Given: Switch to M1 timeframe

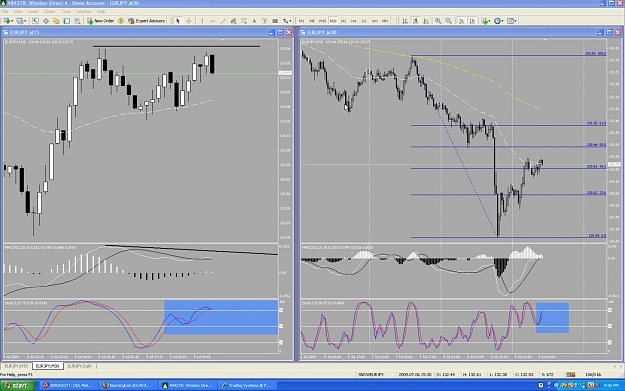Looking at the screenshot, I should click(301, 21).
